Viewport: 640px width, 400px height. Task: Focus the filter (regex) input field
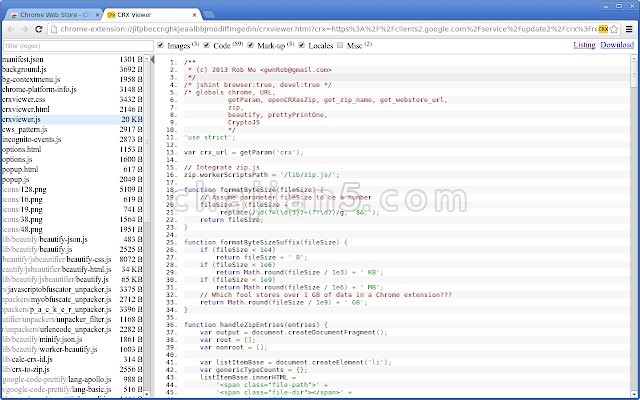coord(78,46)
